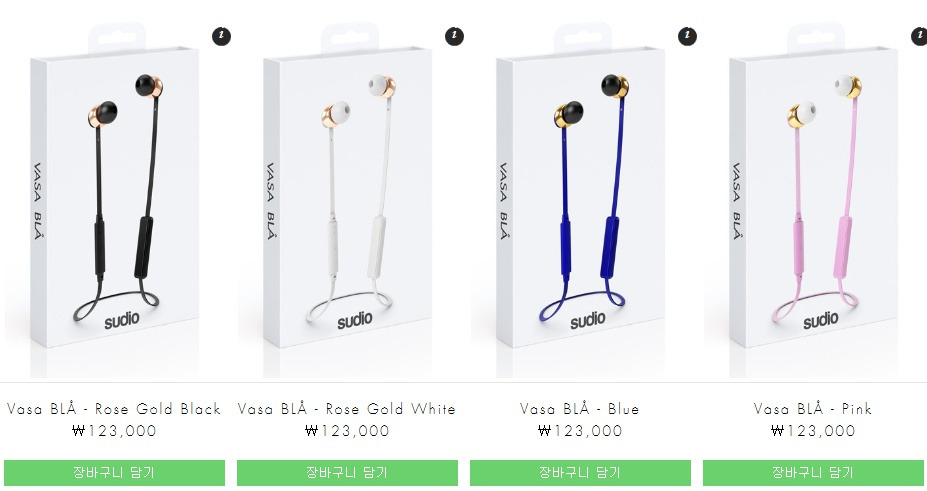Add Vasa BLÅ Blue to cart

point(580,473)
